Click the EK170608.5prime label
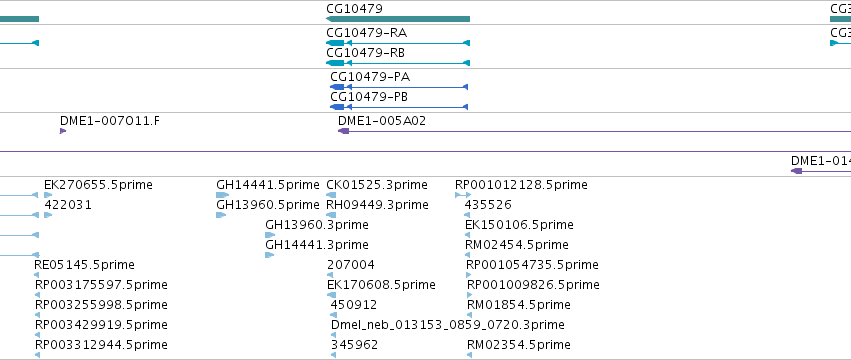The height and width of the screenshot is (360, 851). point(382,285)
